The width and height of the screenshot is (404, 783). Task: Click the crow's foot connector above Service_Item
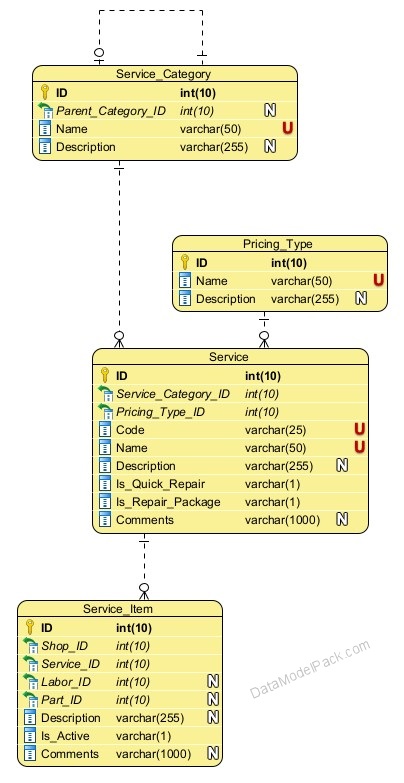pos(144,591)
